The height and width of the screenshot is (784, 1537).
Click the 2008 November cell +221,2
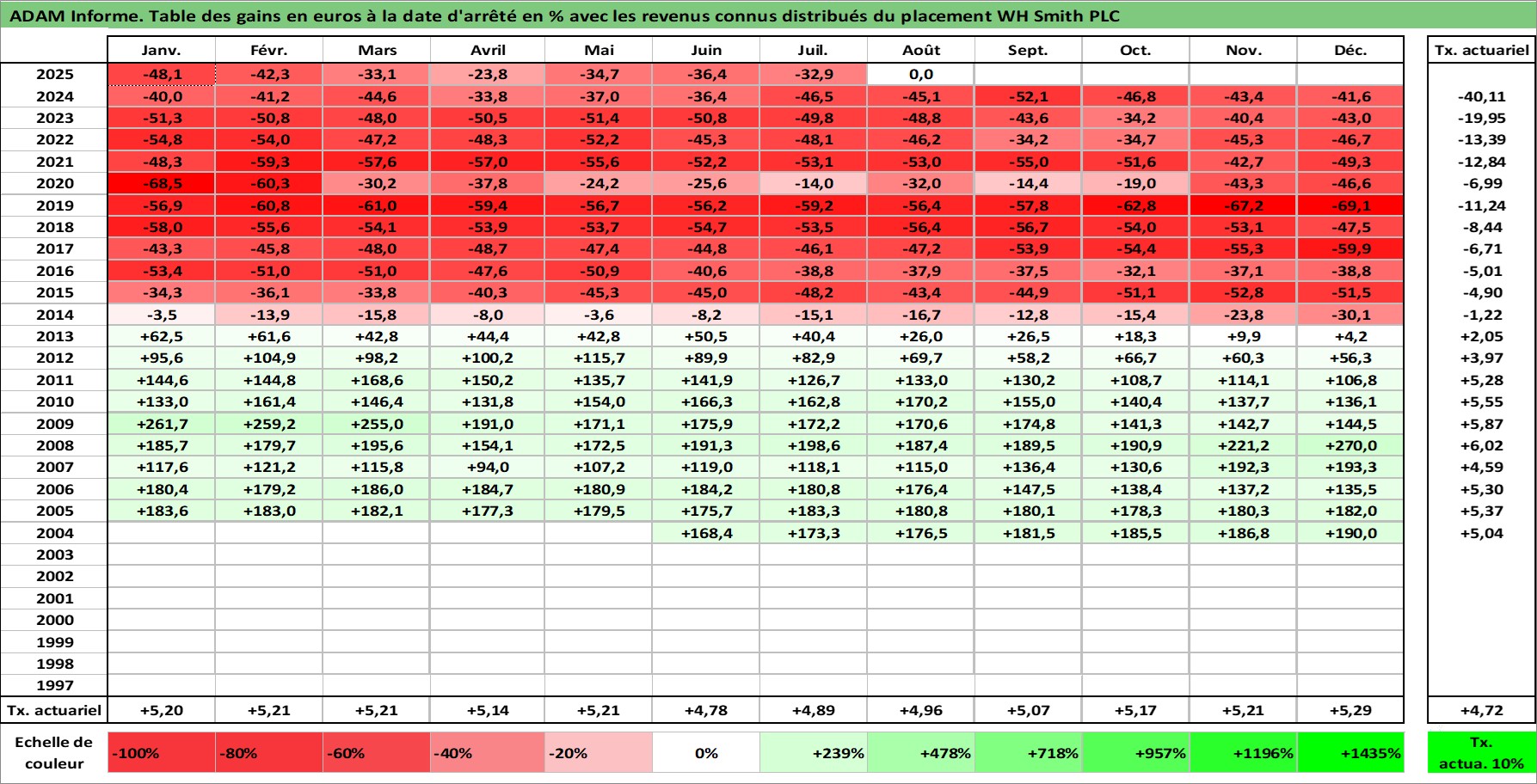[1243, 445]
